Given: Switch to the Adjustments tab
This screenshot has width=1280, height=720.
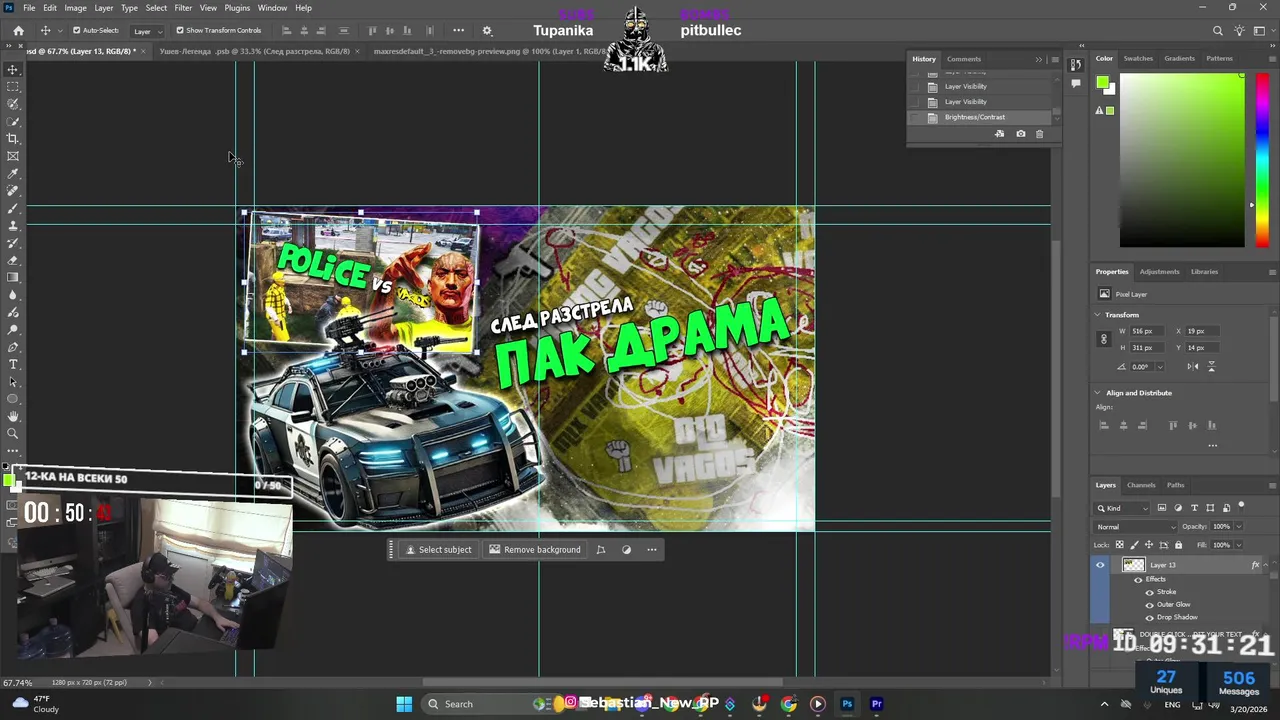Looking at the screenshot, I should pyautogui.click(x=1160, y=272).
